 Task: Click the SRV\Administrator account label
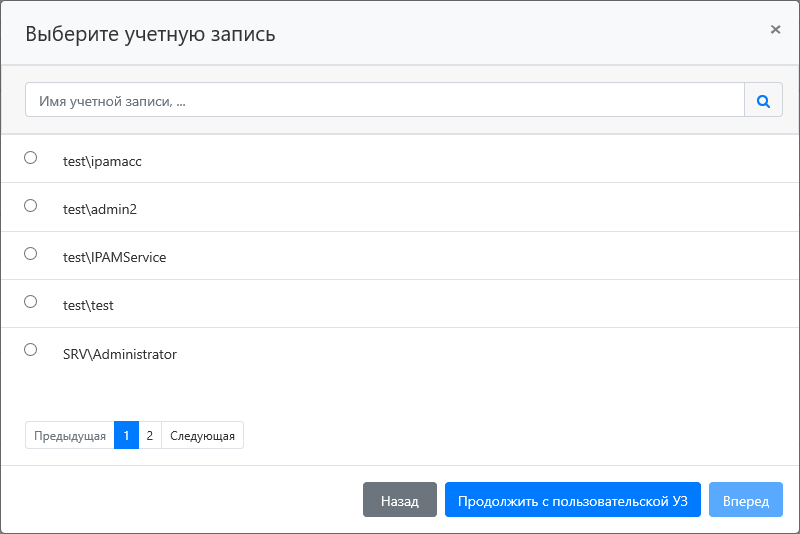(x=119, y=354)
